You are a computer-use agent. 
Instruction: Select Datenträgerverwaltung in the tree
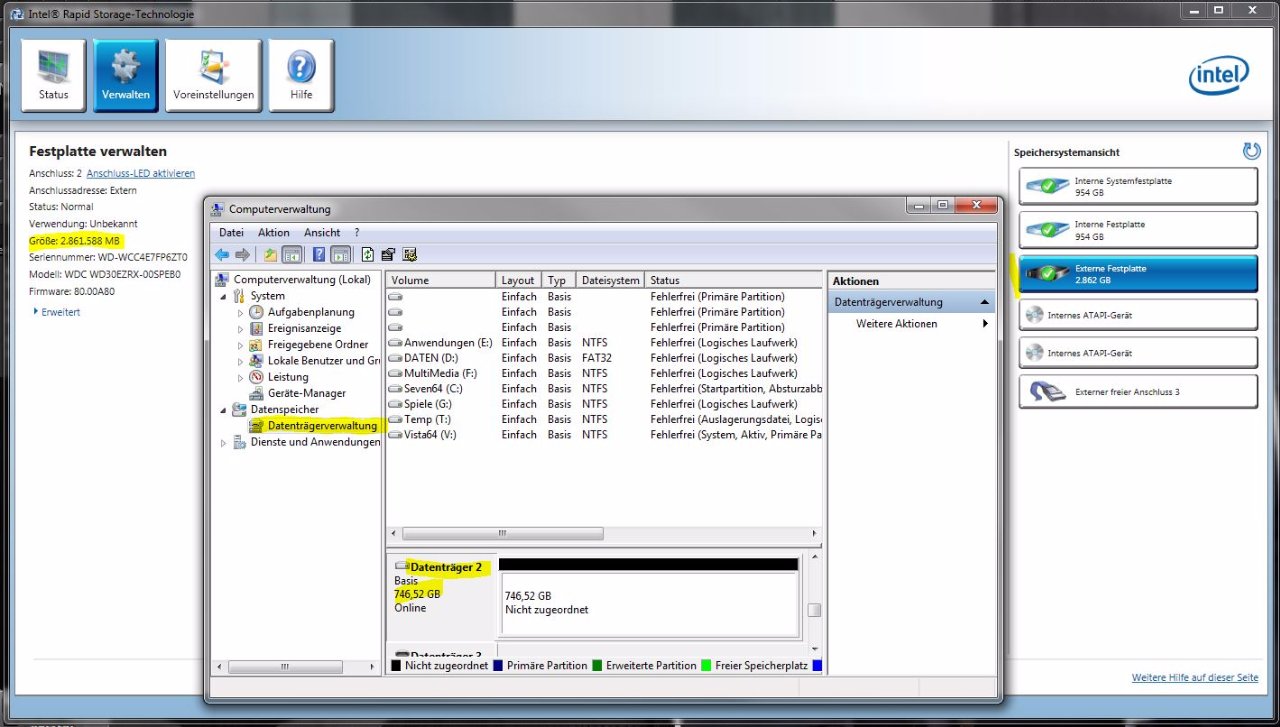coord(322,426)
